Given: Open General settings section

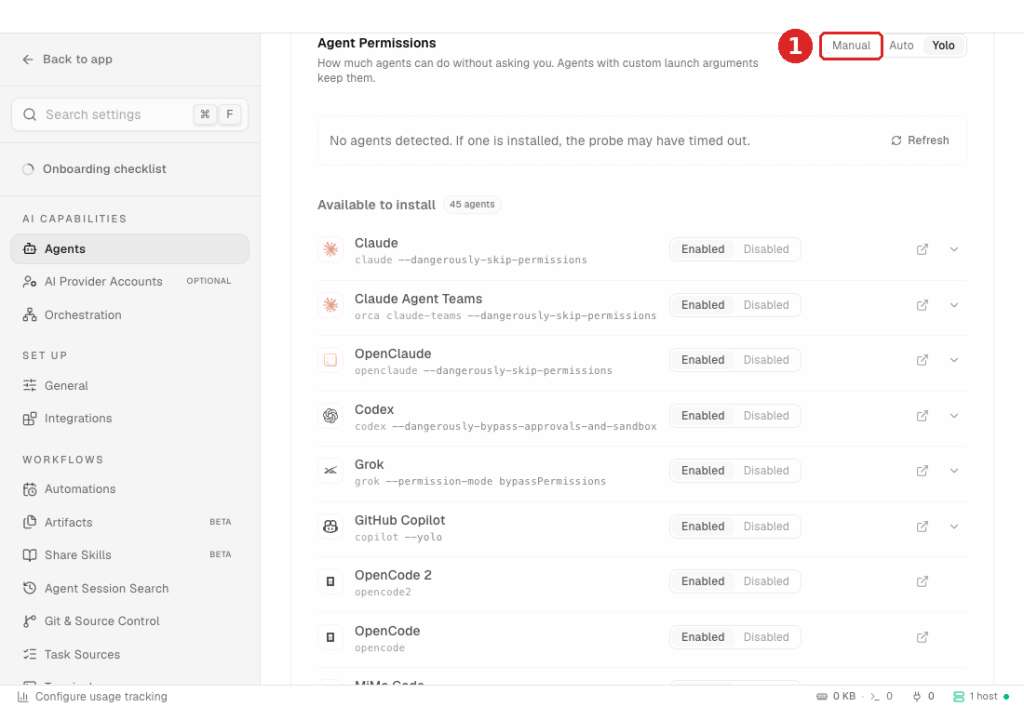Looking at the screenshot, I should [130, 385].
